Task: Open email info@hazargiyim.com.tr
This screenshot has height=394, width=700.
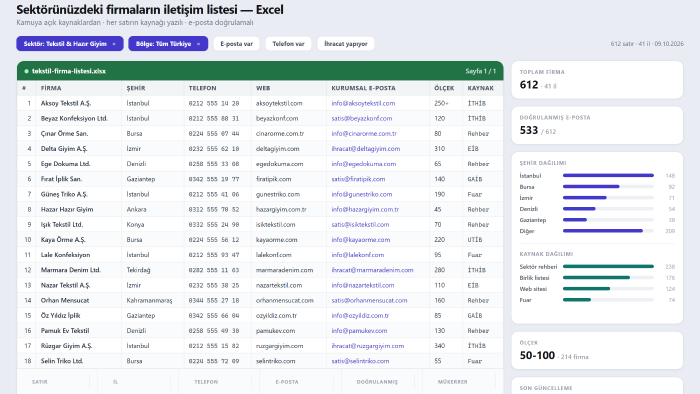Action: pos(365,209)
